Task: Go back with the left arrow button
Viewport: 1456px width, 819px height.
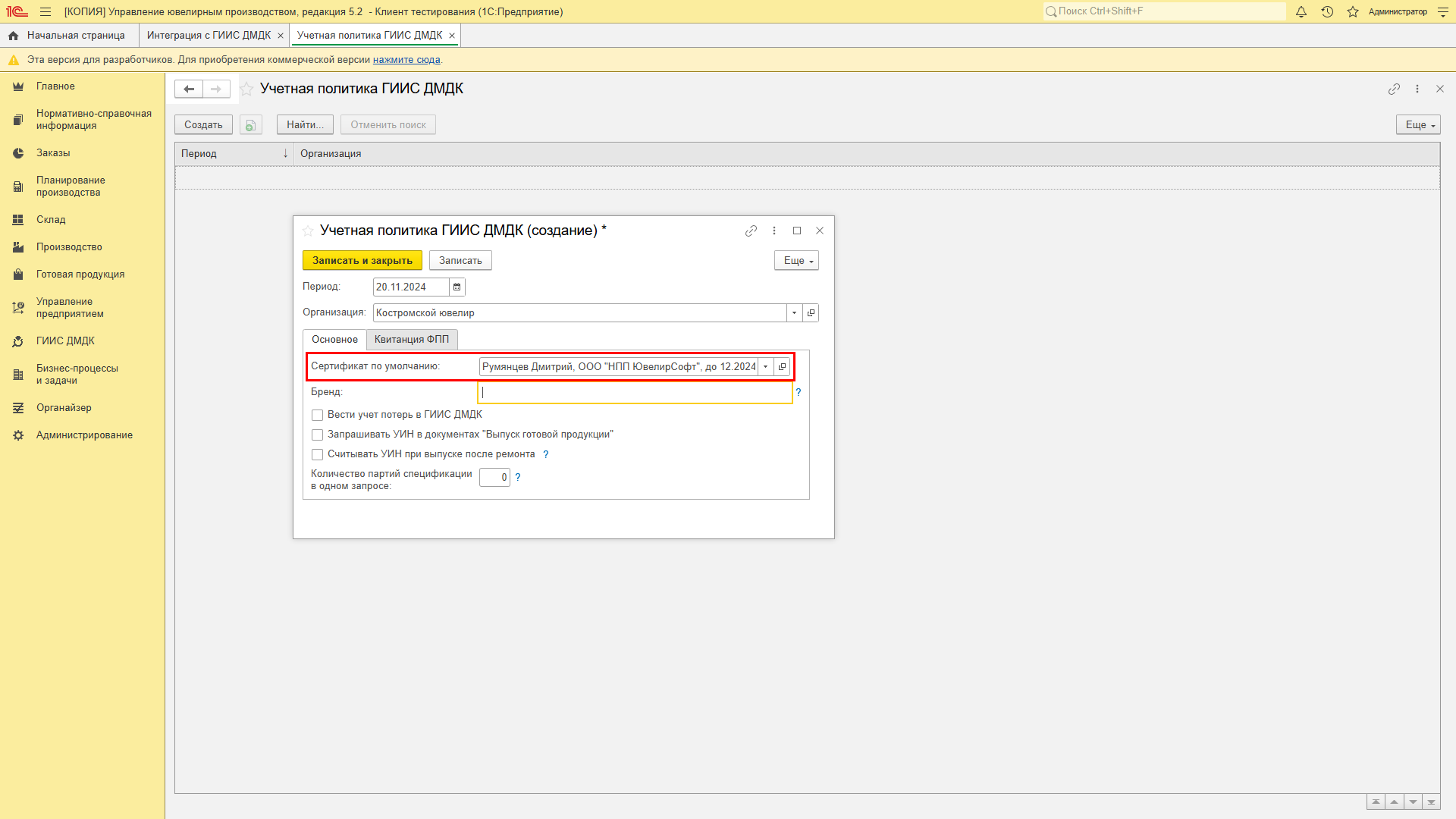Action: tap(189, 89)
